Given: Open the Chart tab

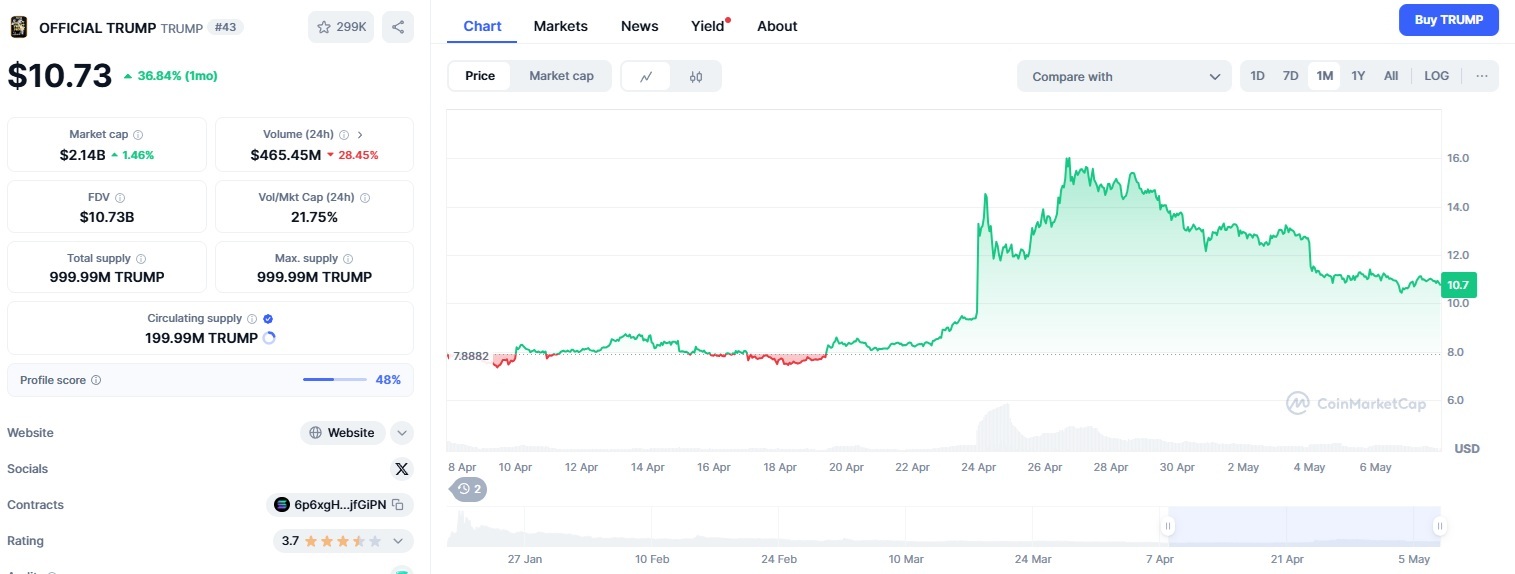Looking at the screenshot, I should click(482, 26).
